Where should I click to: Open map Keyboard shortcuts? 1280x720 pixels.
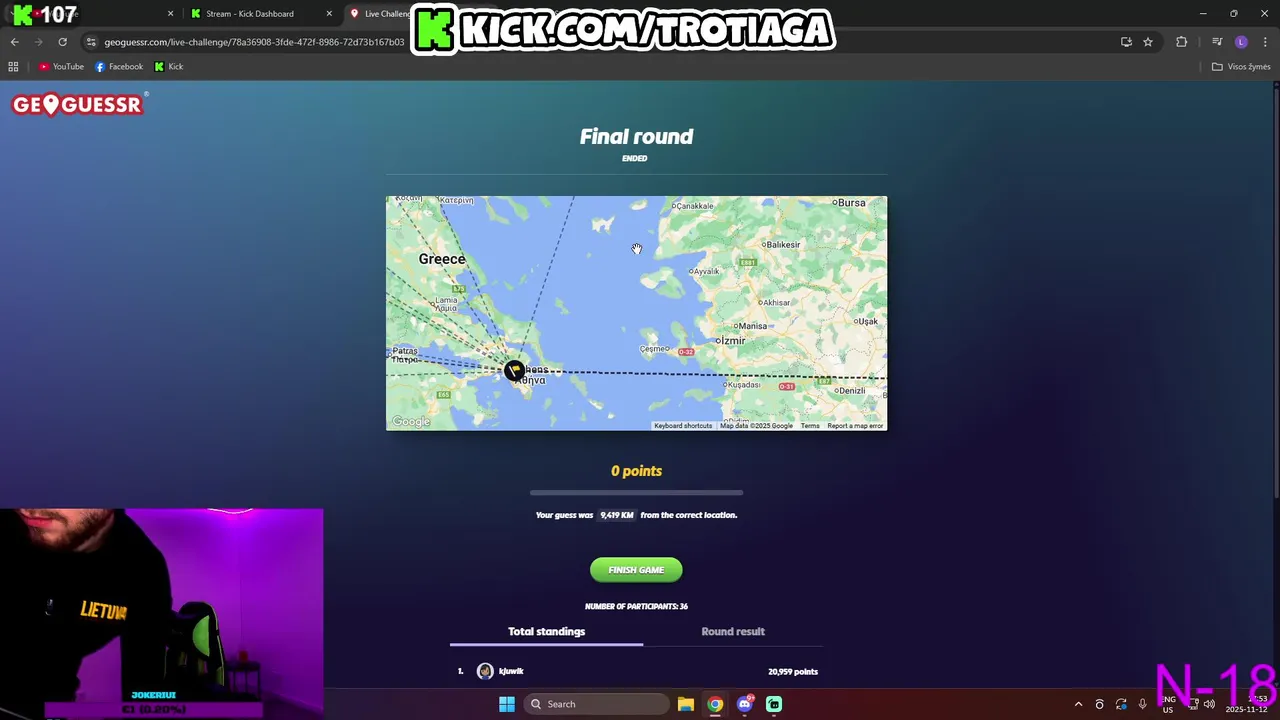[683, 426]
